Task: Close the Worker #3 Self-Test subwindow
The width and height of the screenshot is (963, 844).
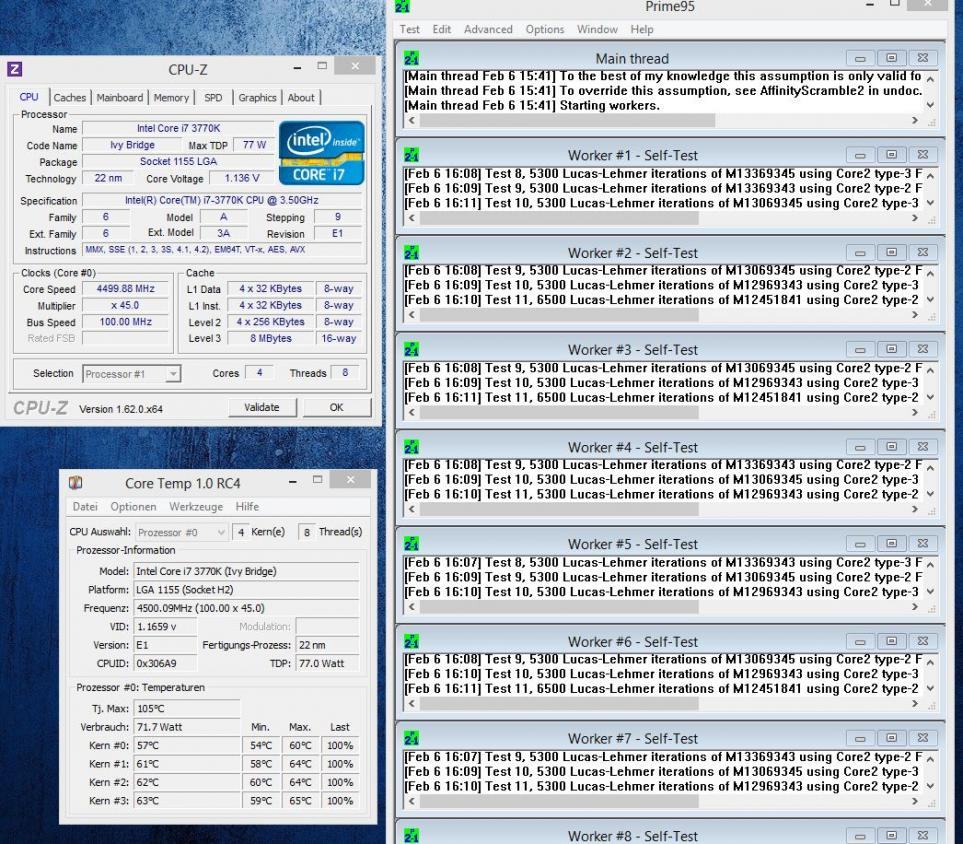Action: [x=922, y=350]
